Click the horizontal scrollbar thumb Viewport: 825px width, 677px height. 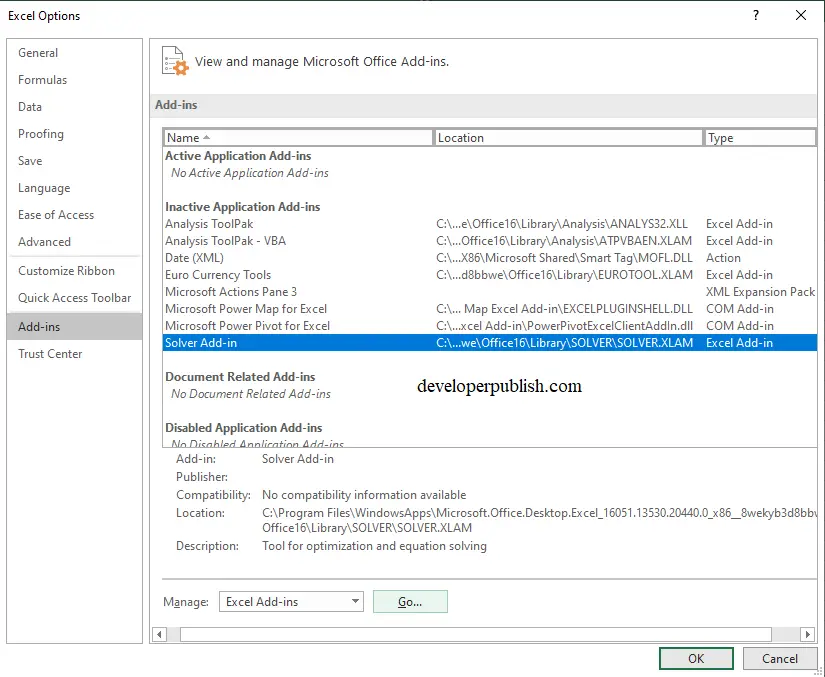476,634
